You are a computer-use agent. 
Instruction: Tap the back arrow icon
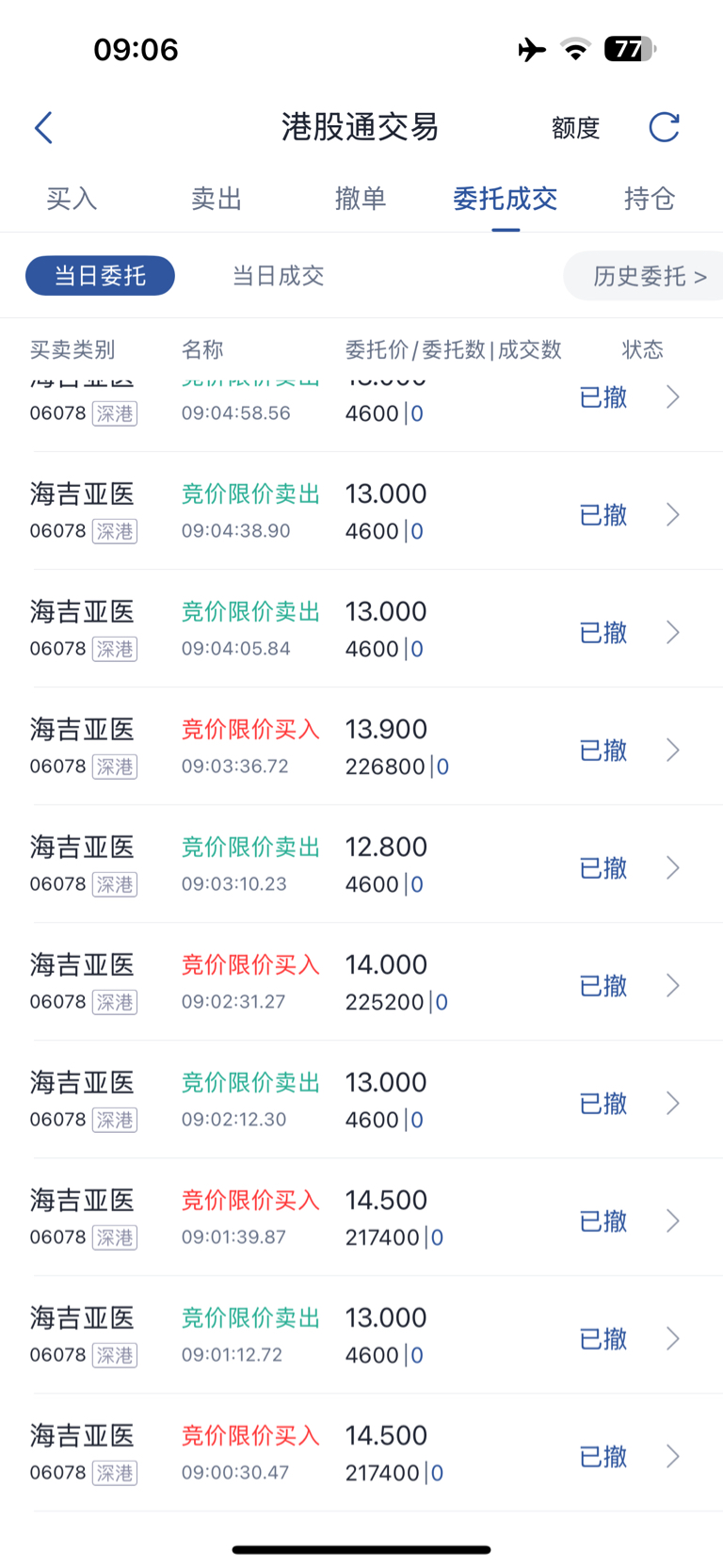[x=43, y=128]
